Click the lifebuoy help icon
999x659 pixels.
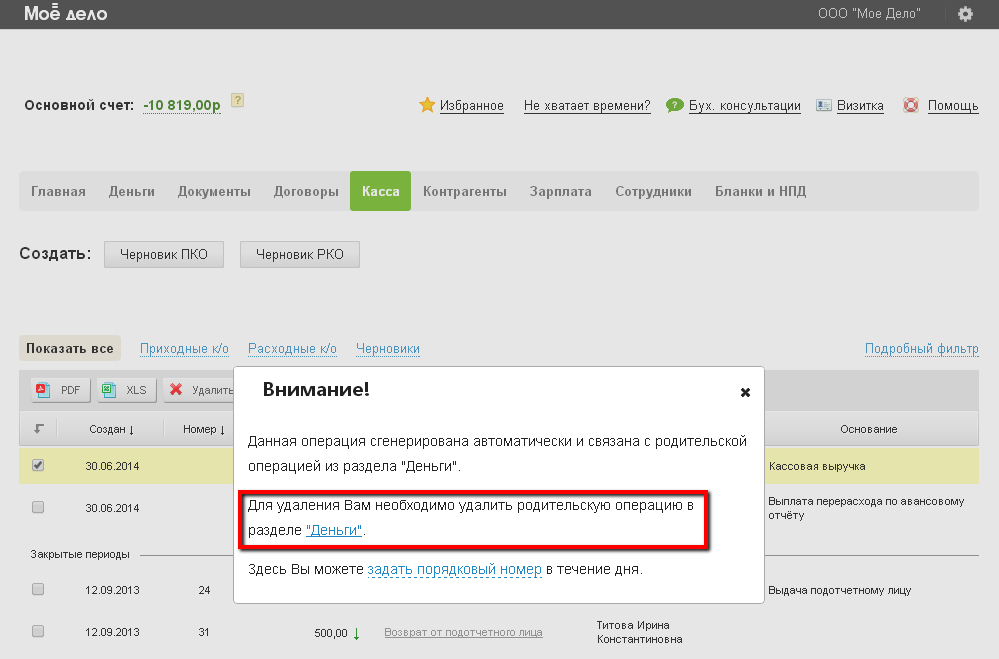click(x=911, y=105)
